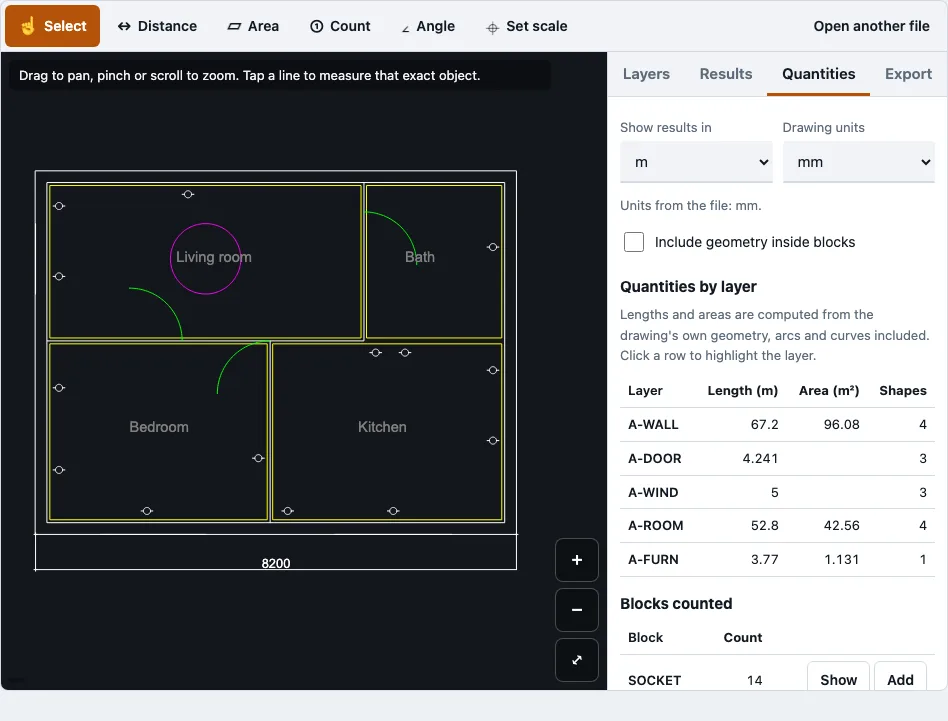Click the Length (m) column header
This screenshot has height=721, width=948.
click(x=742, y=390)
